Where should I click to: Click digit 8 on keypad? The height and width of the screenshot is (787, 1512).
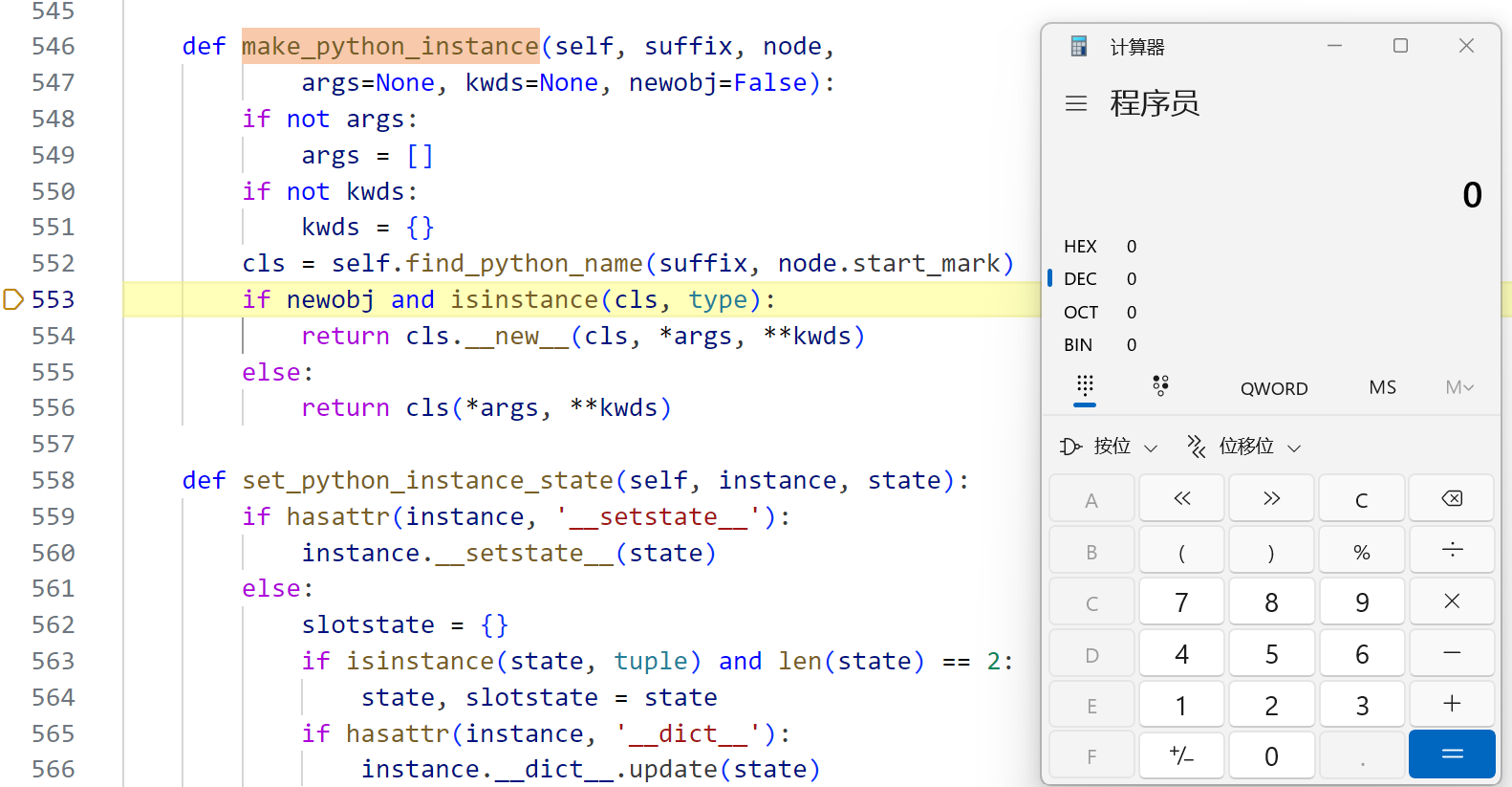1271,601
